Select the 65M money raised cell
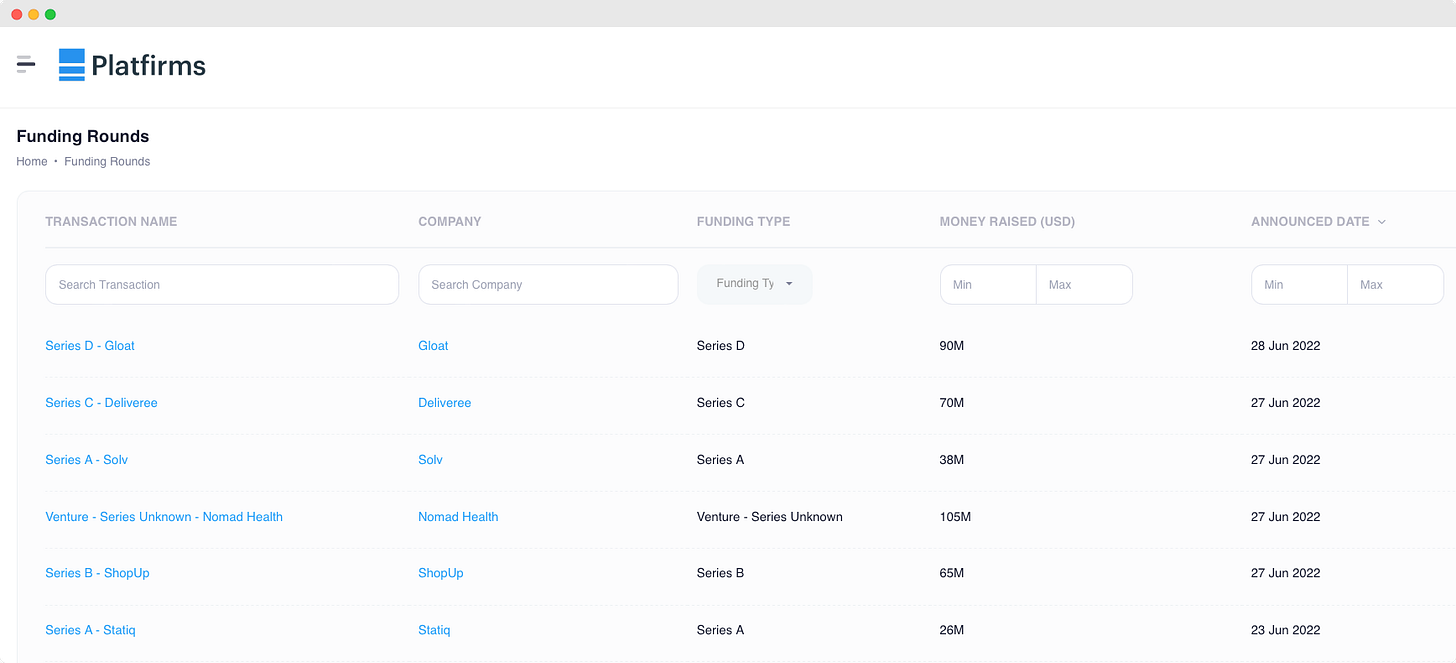The width and height of the screenshot is (1456, 663). (952, 573)
